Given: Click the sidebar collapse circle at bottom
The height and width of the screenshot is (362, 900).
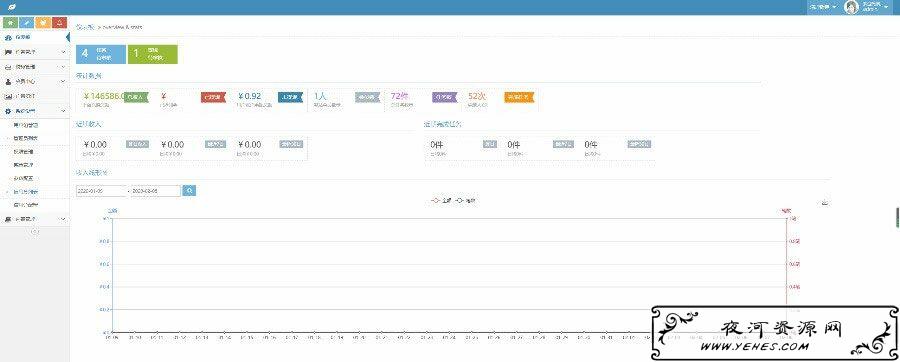Looking at the screenshot, I should (34, 231).
